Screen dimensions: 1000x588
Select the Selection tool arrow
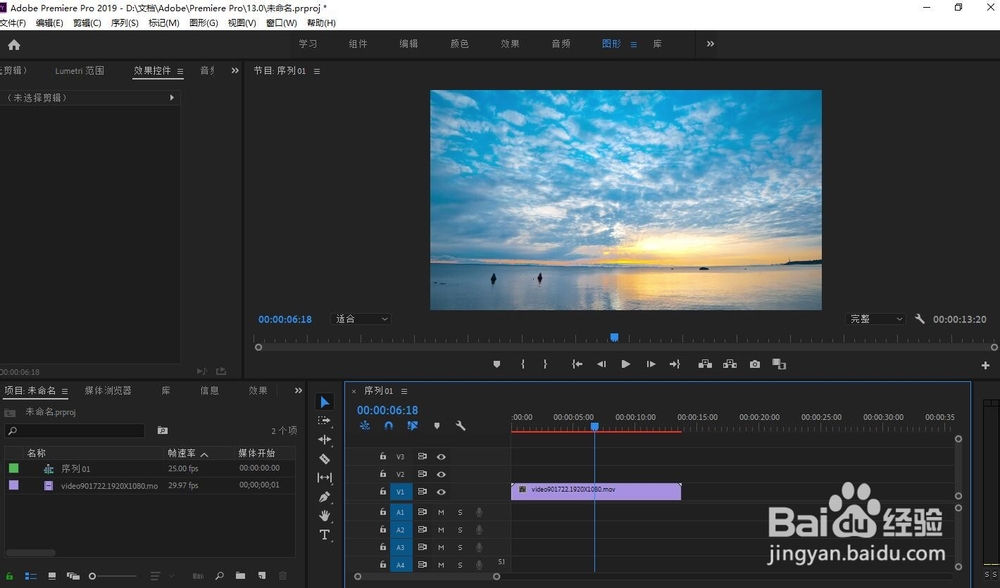pyautogui.click(x=325, y=402)
